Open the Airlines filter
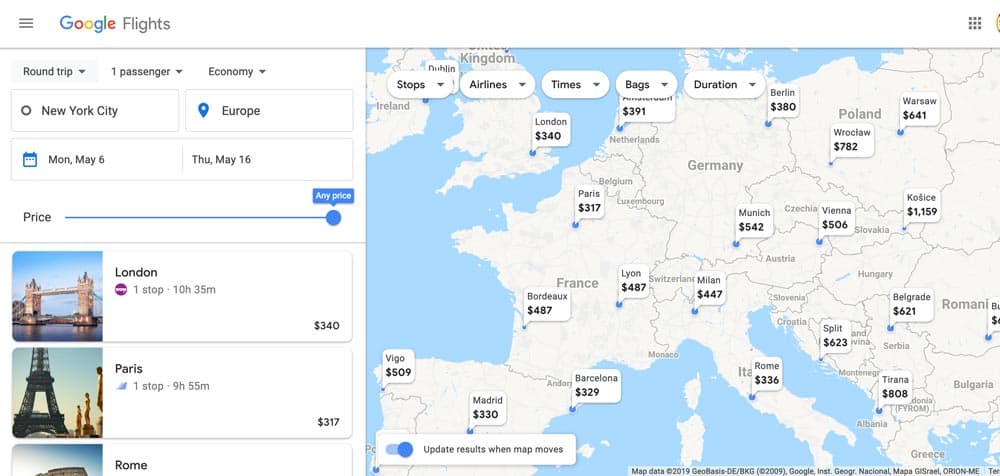This screenshot has height=476, width=1000. [496, 85]
